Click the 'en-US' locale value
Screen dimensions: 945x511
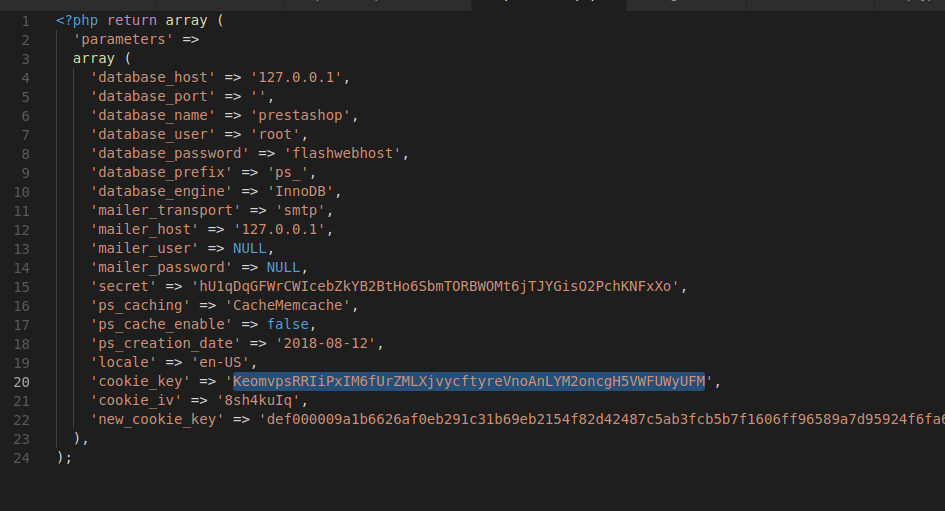[x=220, y=362]
